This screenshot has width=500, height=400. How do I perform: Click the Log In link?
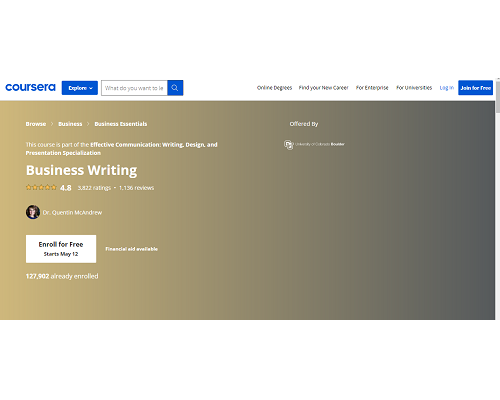447,88
